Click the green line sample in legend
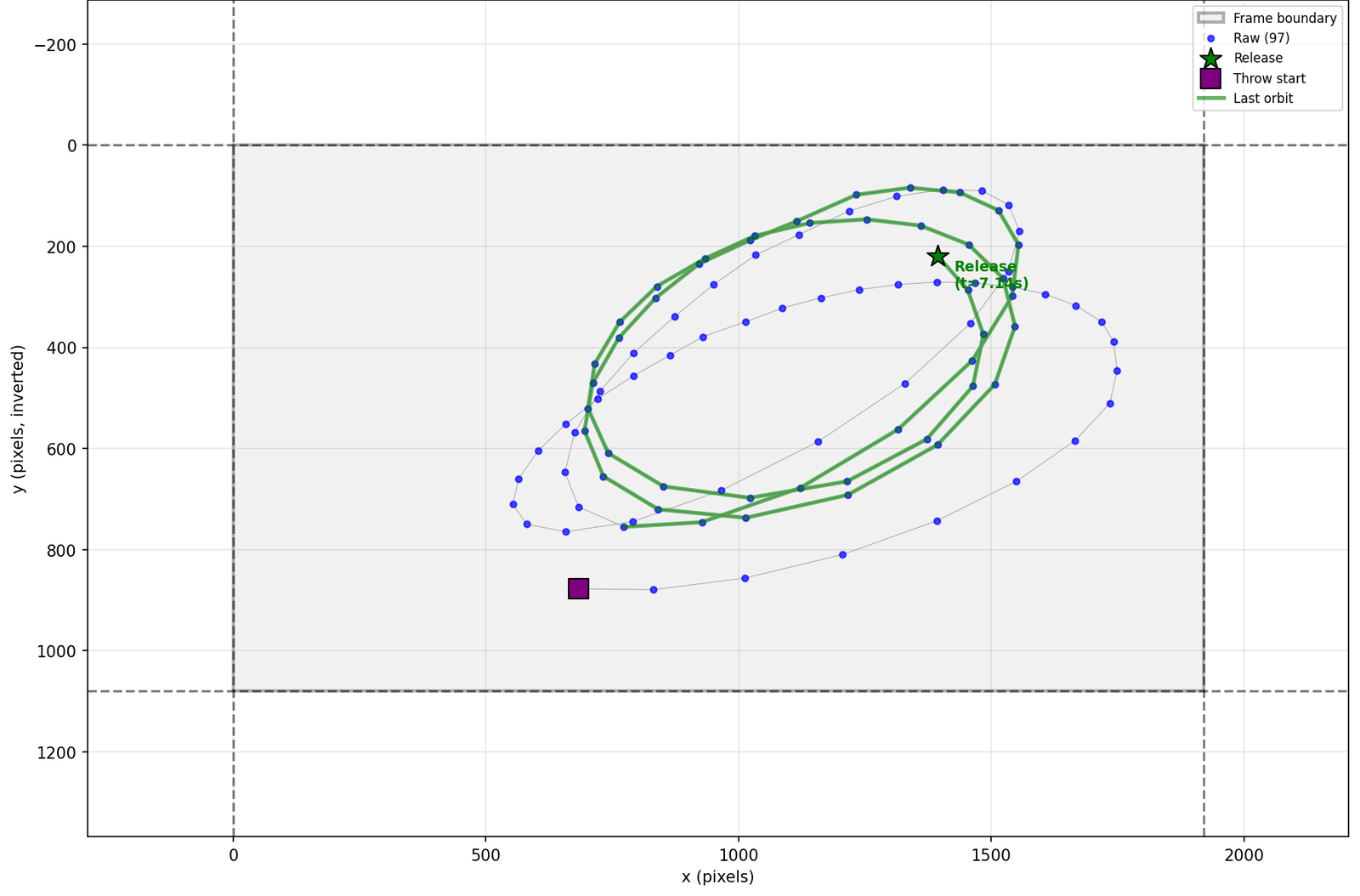 click(x=1210, y=99)
